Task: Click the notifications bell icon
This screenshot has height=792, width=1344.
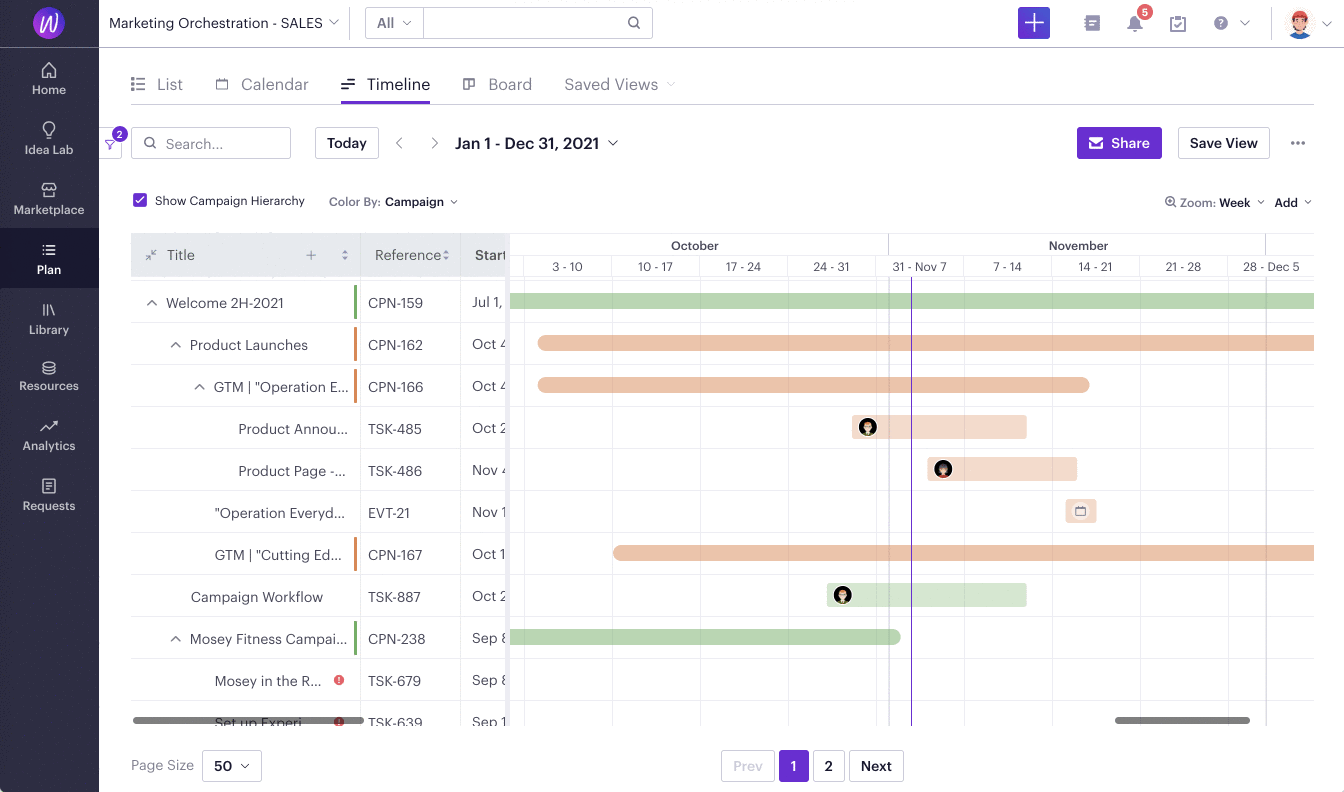Action: 1134,23
